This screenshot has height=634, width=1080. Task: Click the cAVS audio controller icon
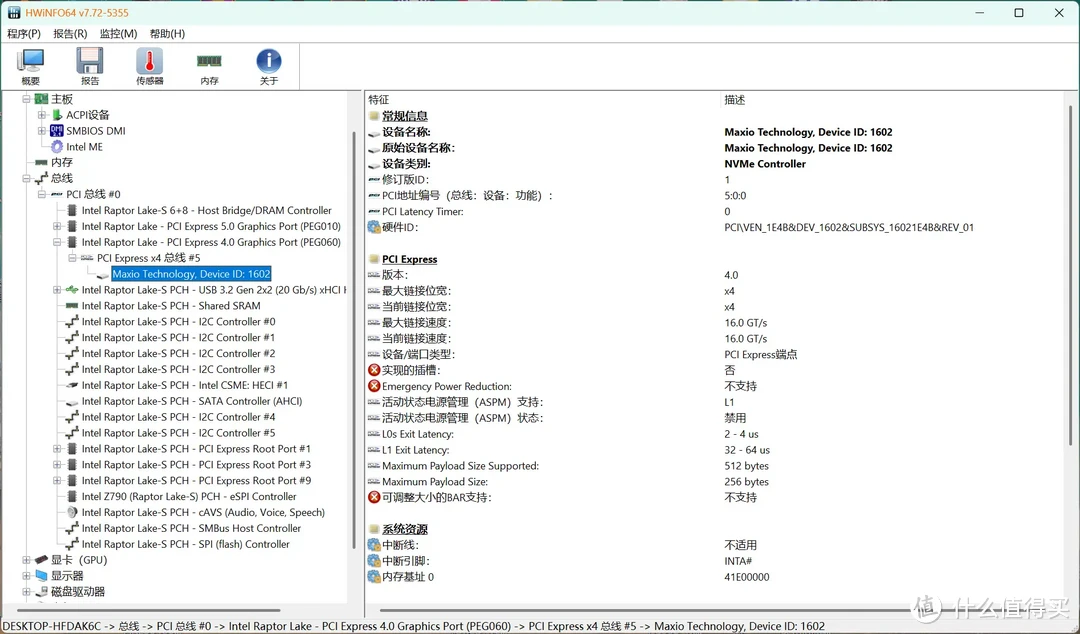point(72,512)
